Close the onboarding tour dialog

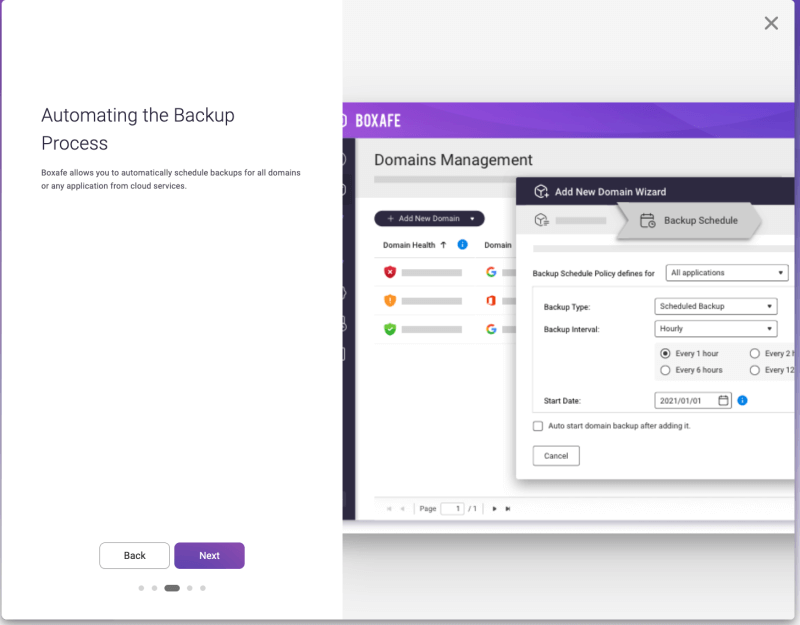[771, 23]
